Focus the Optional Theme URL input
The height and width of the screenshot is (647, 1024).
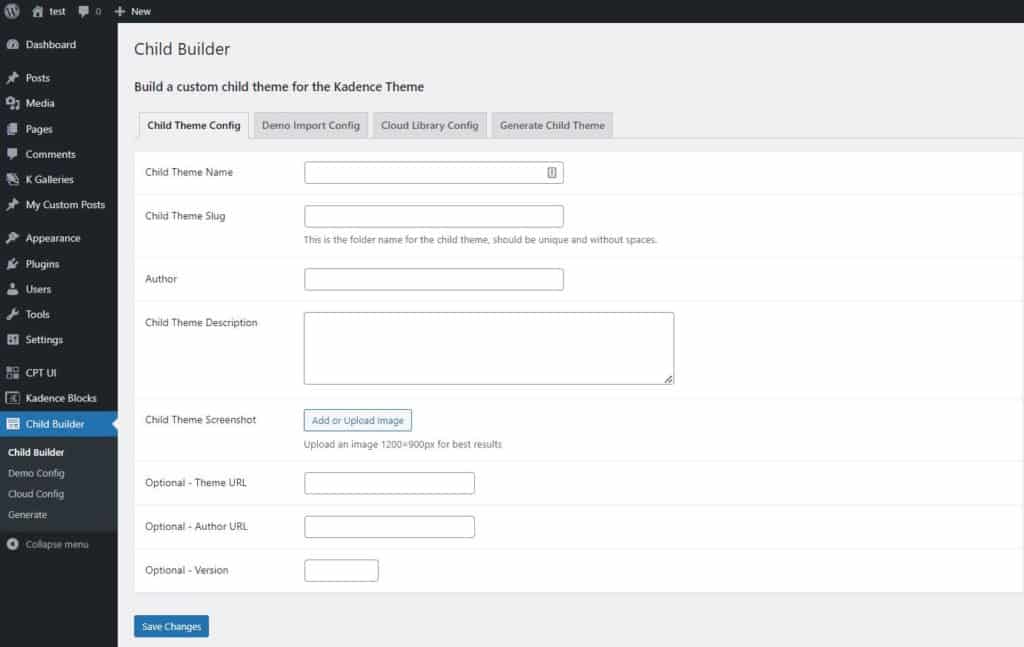click(x=389, y=483)
